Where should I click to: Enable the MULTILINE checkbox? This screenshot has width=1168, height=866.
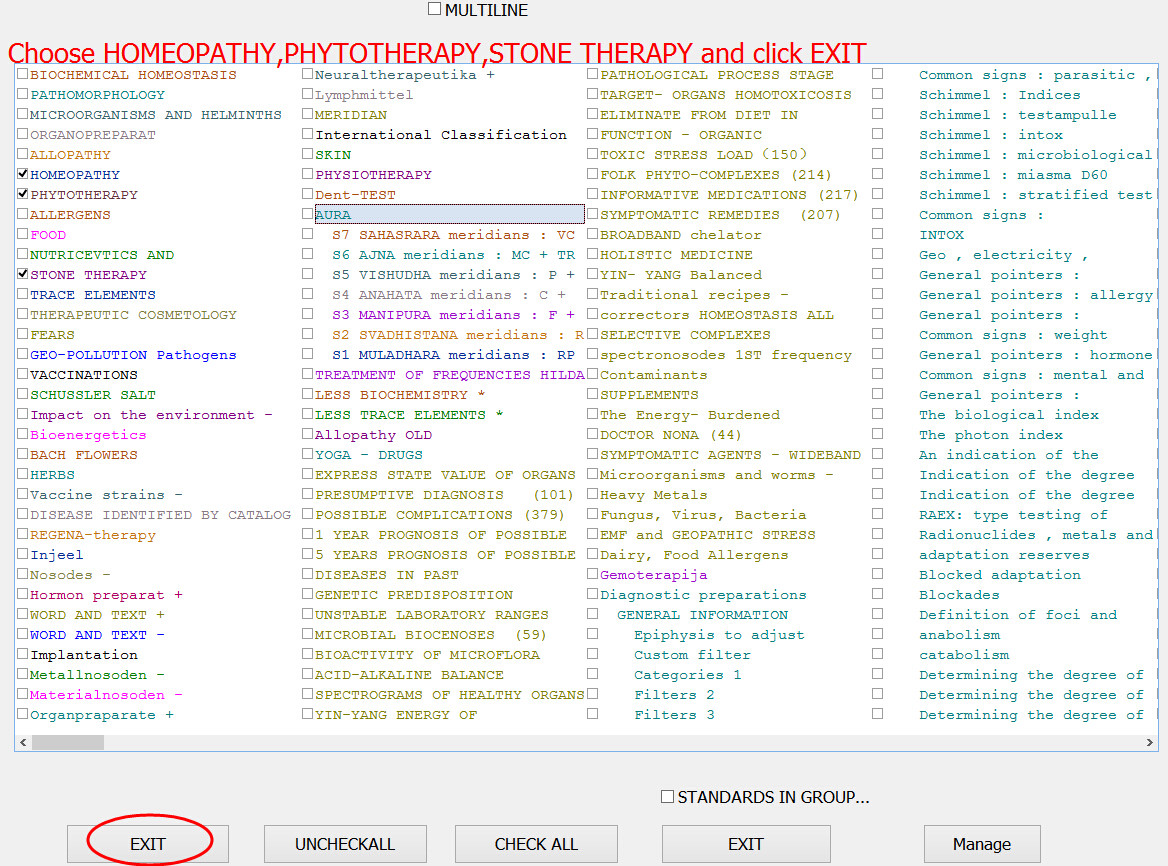434,9
